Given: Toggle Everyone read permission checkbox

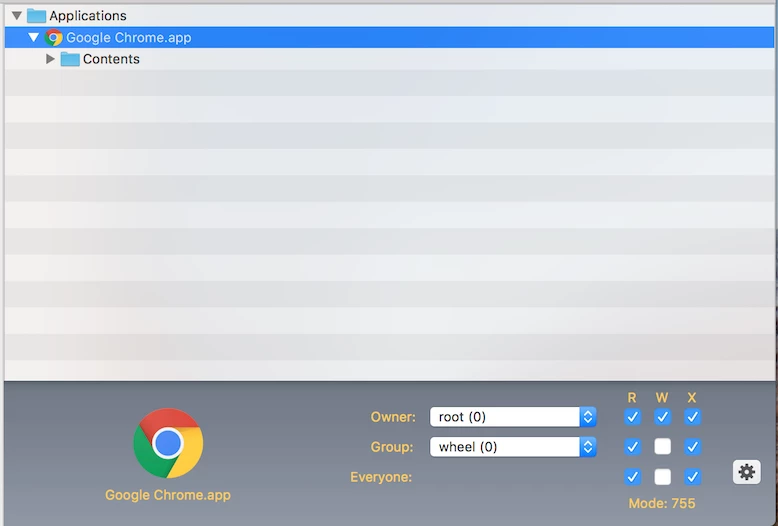Looking at the screenshot, I should 633,477.
